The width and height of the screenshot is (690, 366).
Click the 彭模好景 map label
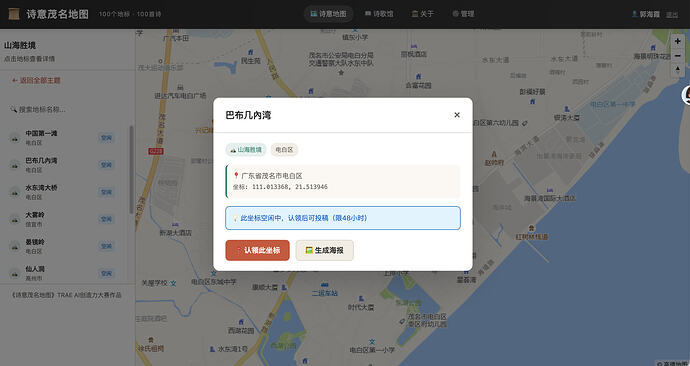[x=532, y=92]
